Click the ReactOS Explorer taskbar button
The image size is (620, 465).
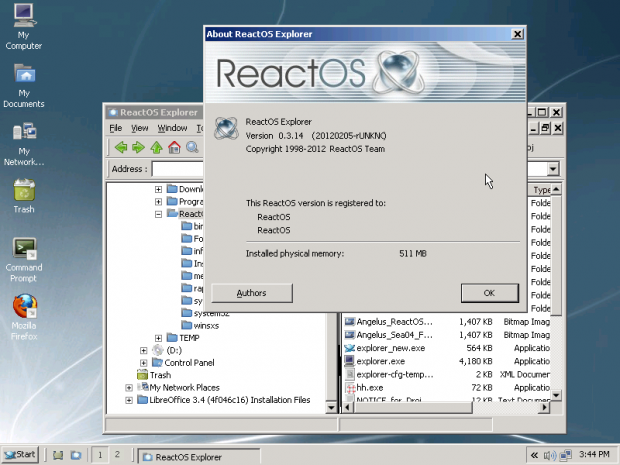coord(200,457)
